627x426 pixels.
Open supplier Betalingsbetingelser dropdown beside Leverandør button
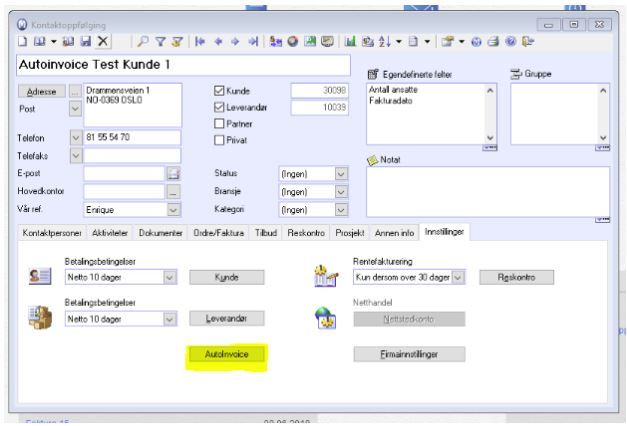(x=170, y=319)
